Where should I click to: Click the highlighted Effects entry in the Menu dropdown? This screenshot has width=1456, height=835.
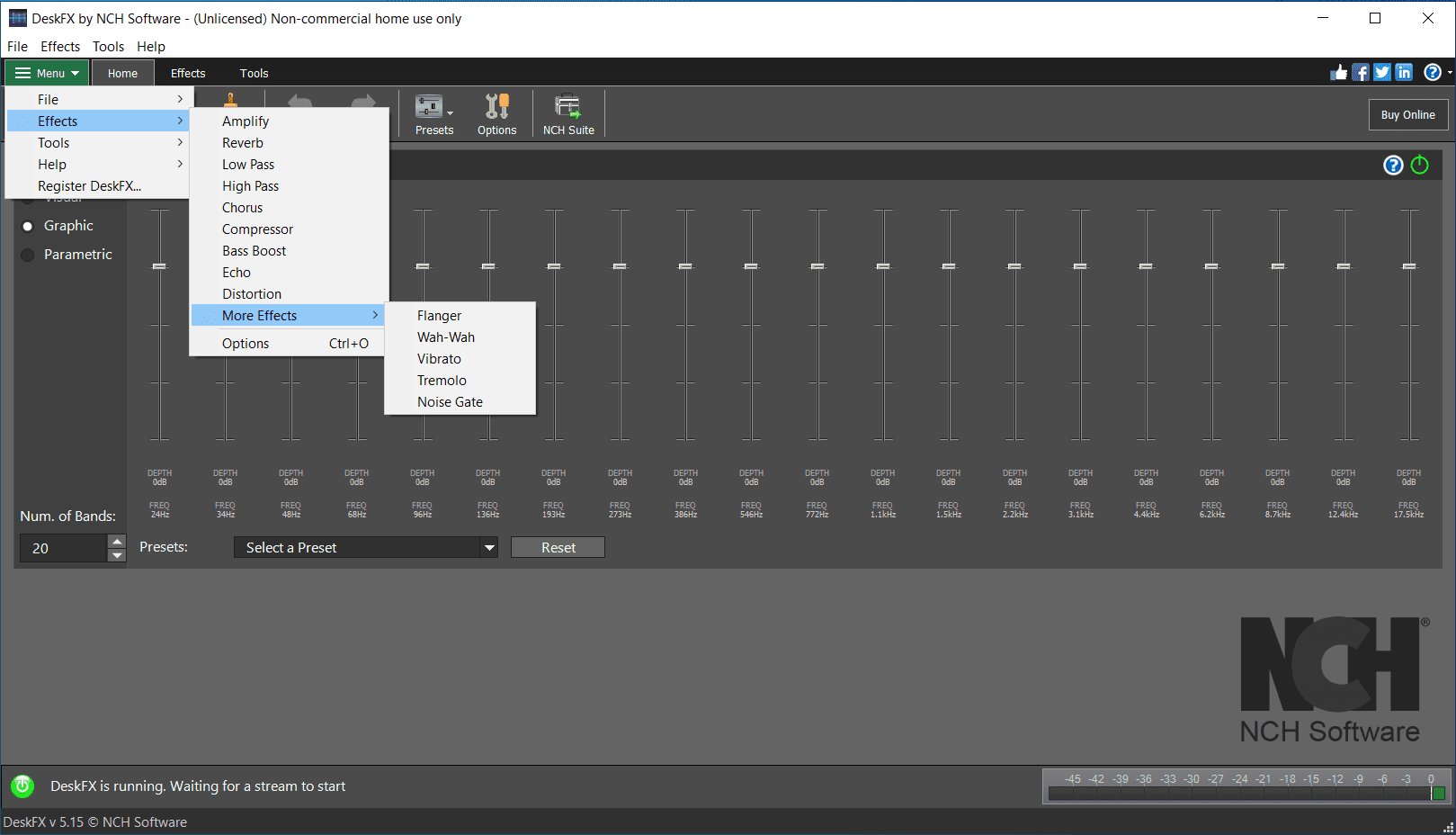98,121
